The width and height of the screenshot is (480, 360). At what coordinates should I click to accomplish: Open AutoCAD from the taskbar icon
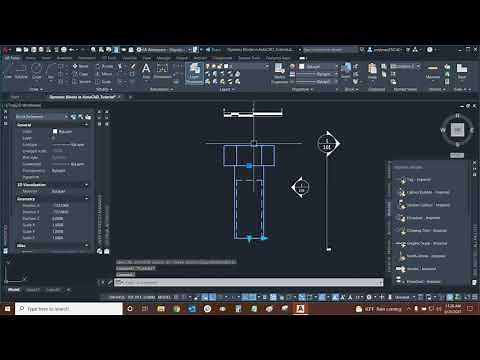coord(300,309)
